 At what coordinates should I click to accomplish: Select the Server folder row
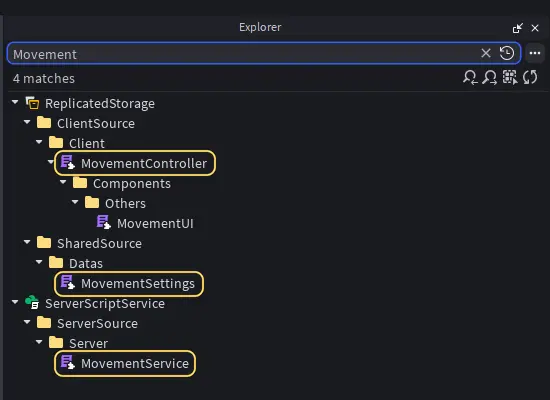pos(88,344)
